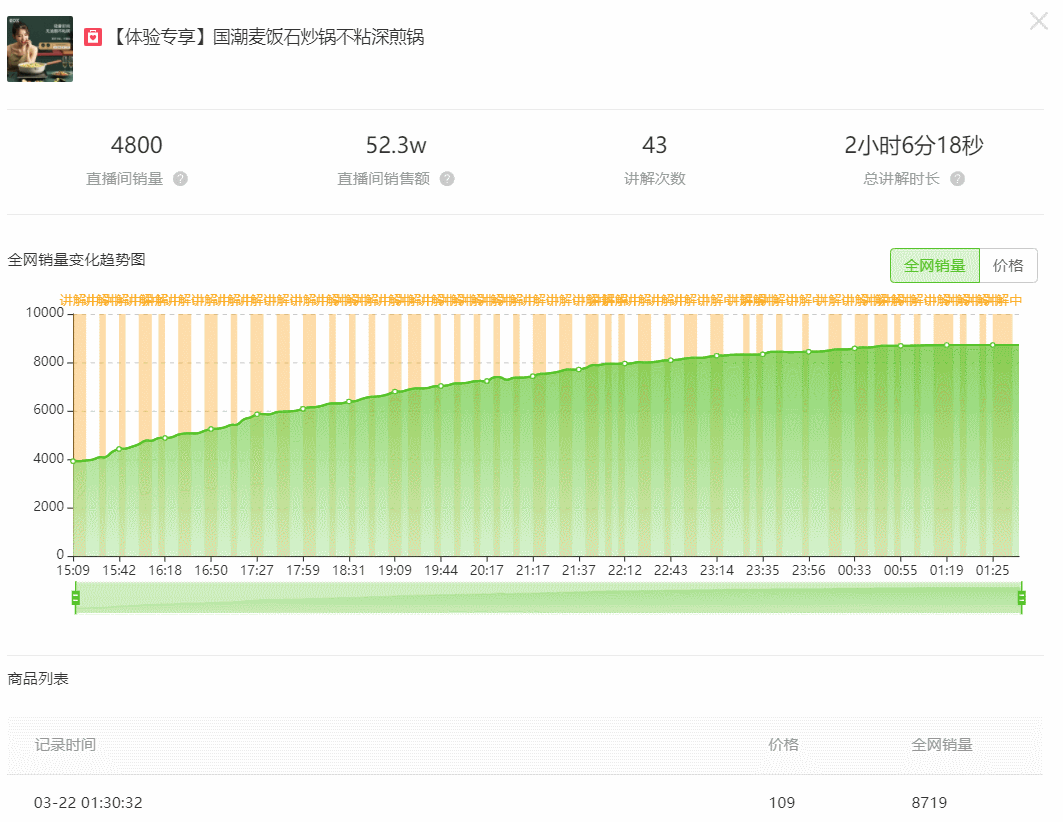Click the red shopping bag icon

(93, 37)
